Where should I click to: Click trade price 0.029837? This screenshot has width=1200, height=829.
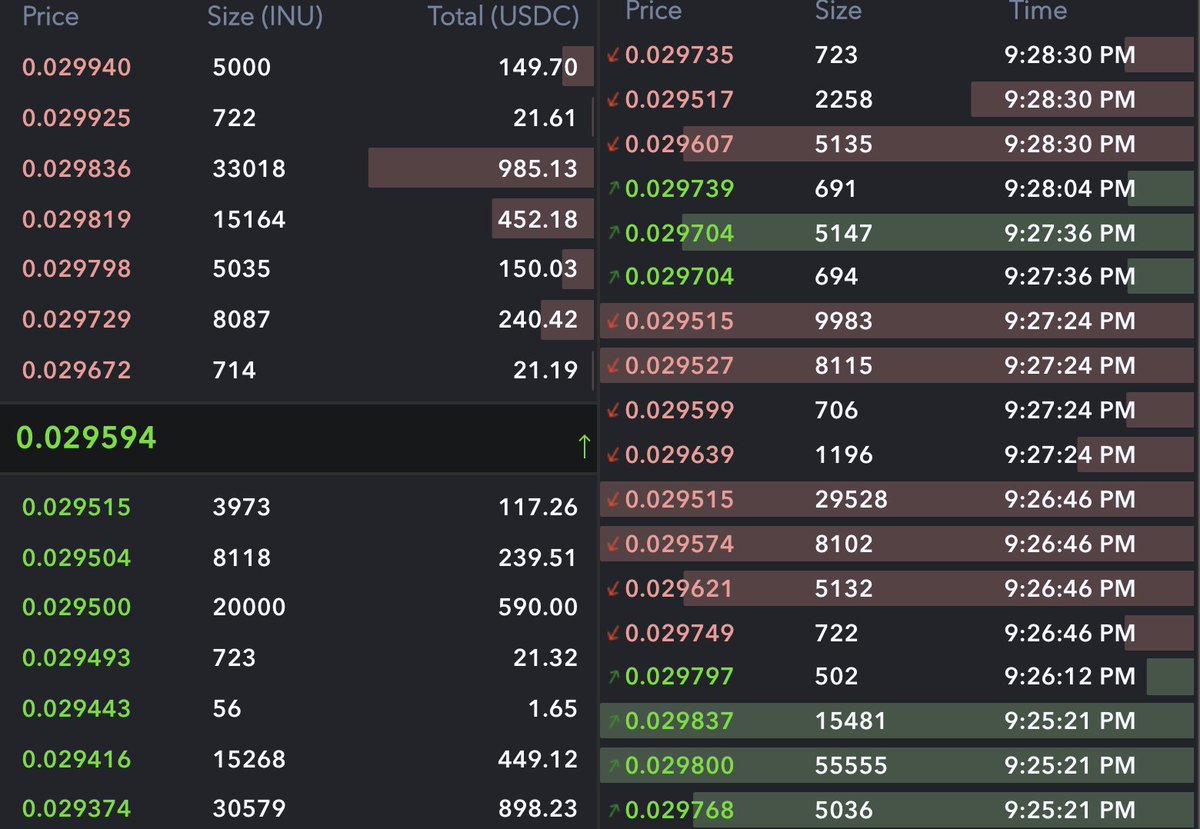click(679, 721)
